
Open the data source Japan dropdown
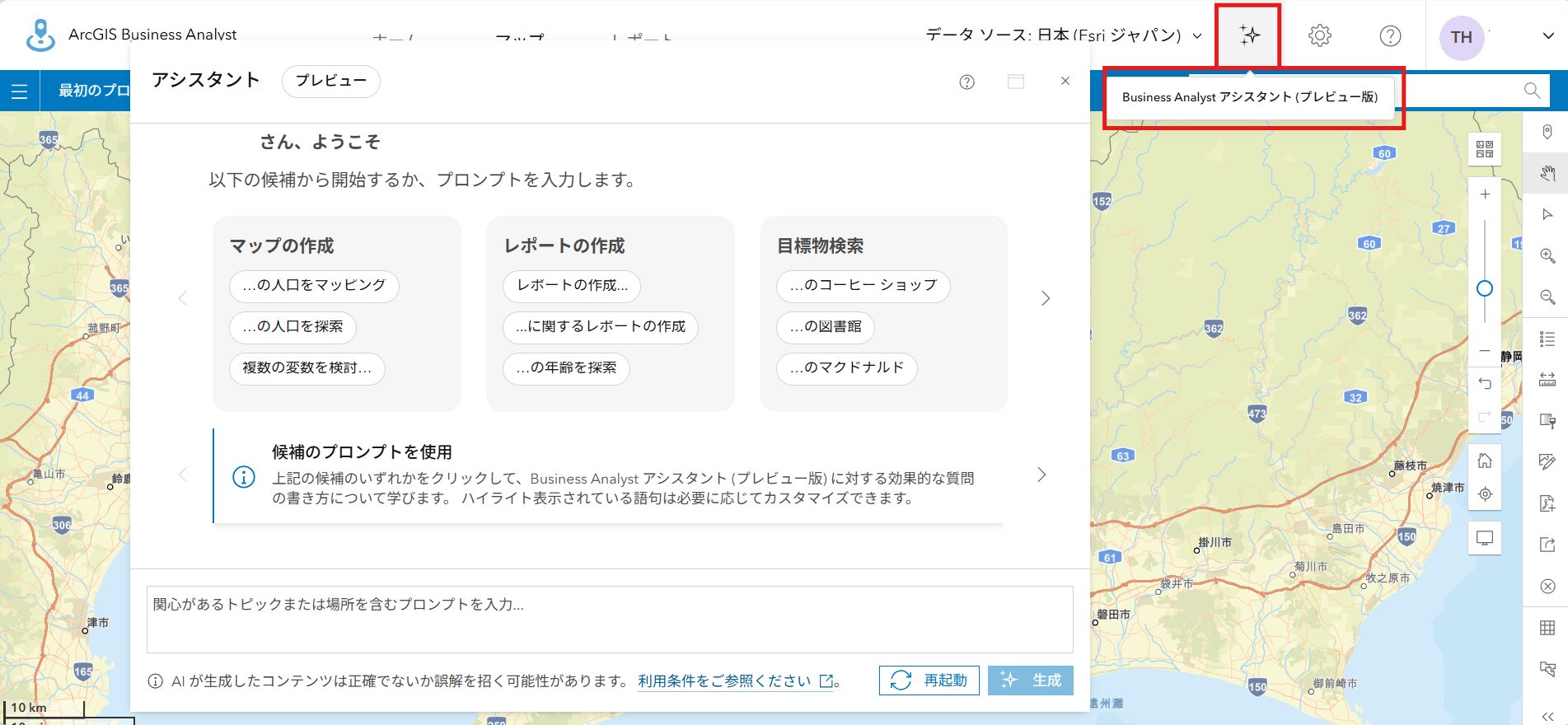click(1063, 35)
